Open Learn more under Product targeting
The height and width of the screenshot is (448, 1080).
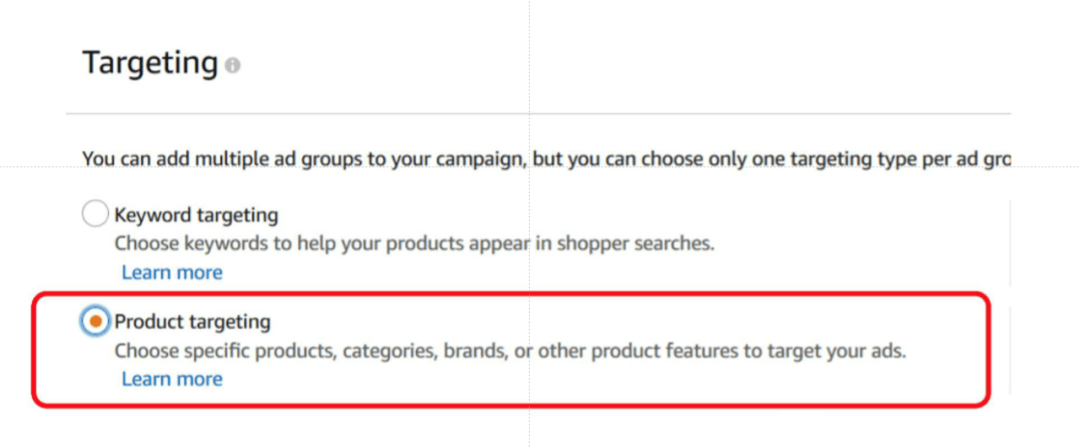(x=172, y=379)
